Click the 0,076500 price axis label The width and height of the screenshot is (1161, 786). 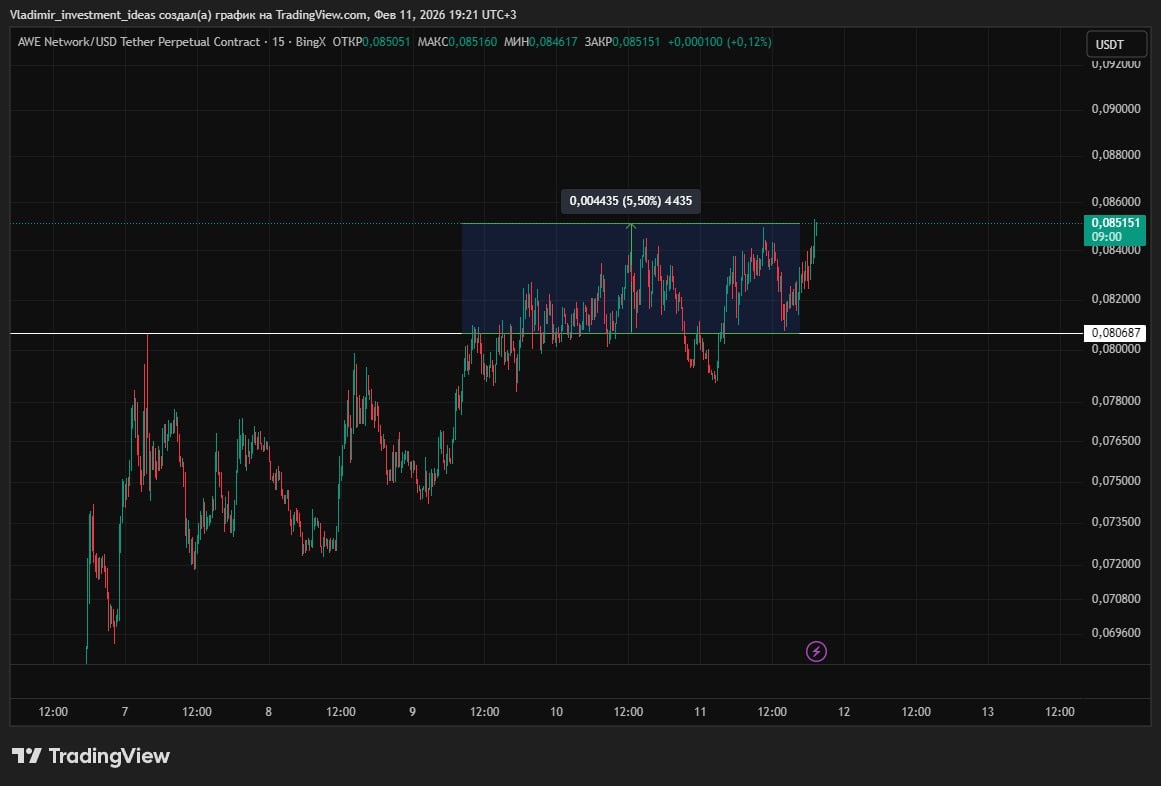[1116, 440]
